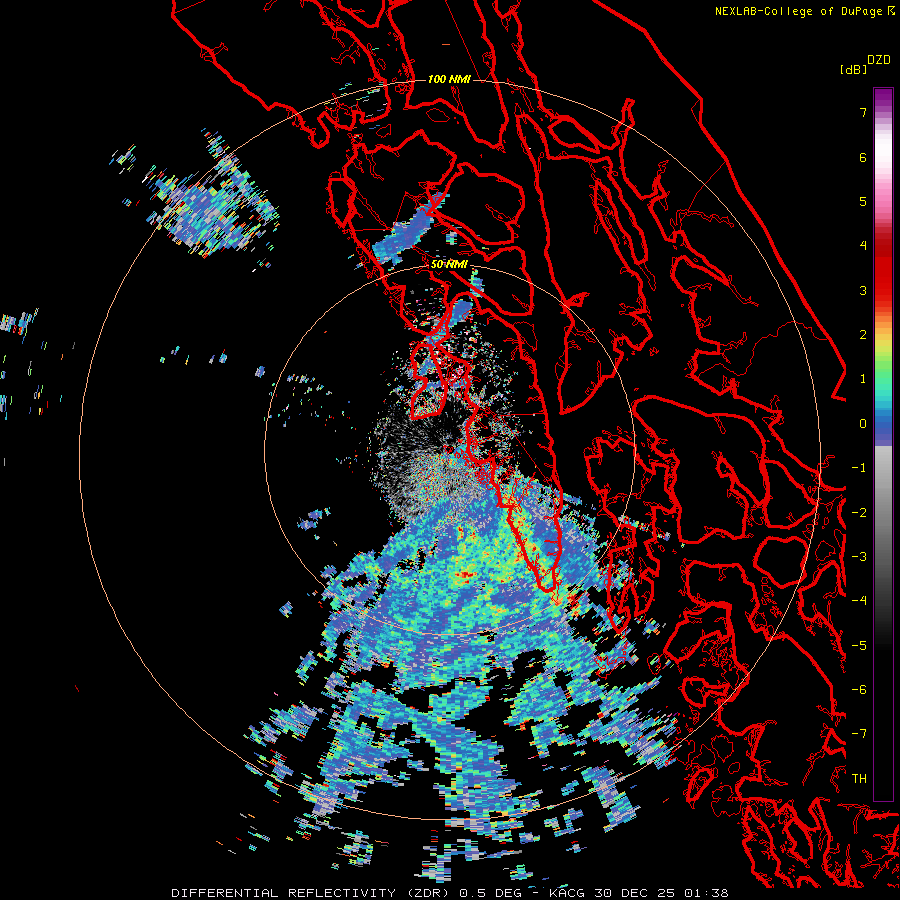The image size is (900, 900).
Task: Click the -6 value on color scale
Action: pyautogui.click(x=859, y=690)
